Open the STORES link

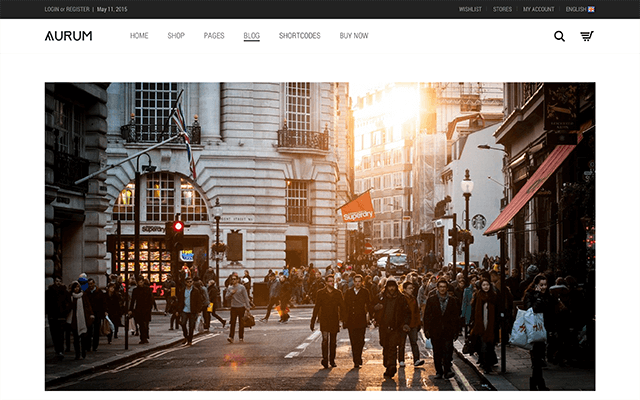502,9
